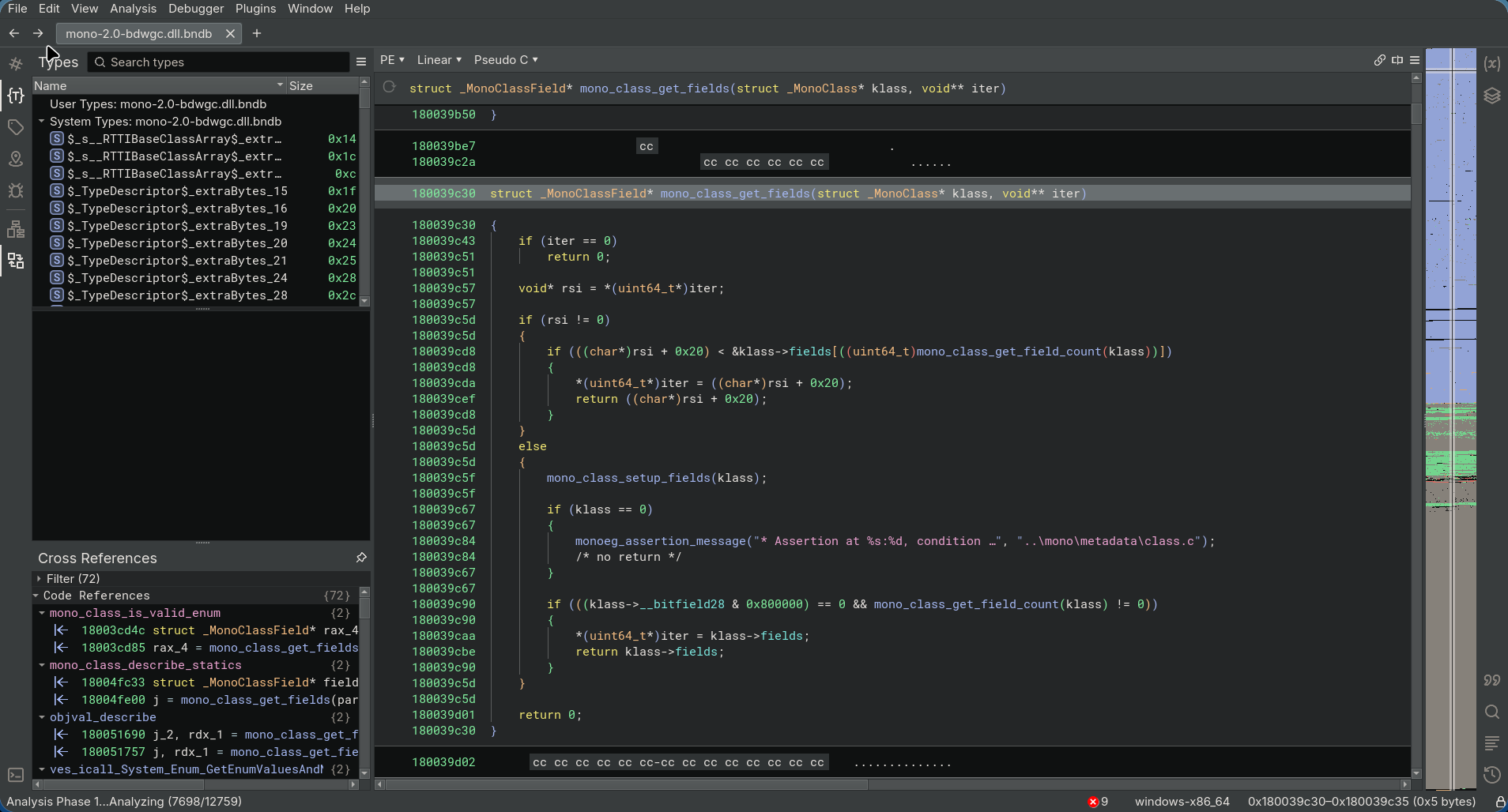This screenshot has height=812, width=1508.
Task: Click windows-x86_64 platform in status bar
Action: (1182, 801)
